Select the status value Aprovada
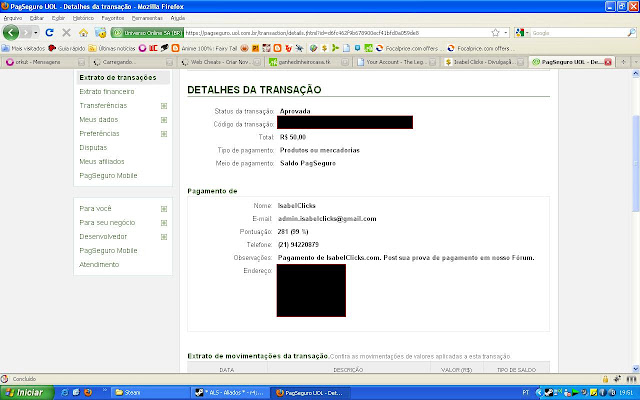Screen dimensions: 640x400 coord(295,111)
